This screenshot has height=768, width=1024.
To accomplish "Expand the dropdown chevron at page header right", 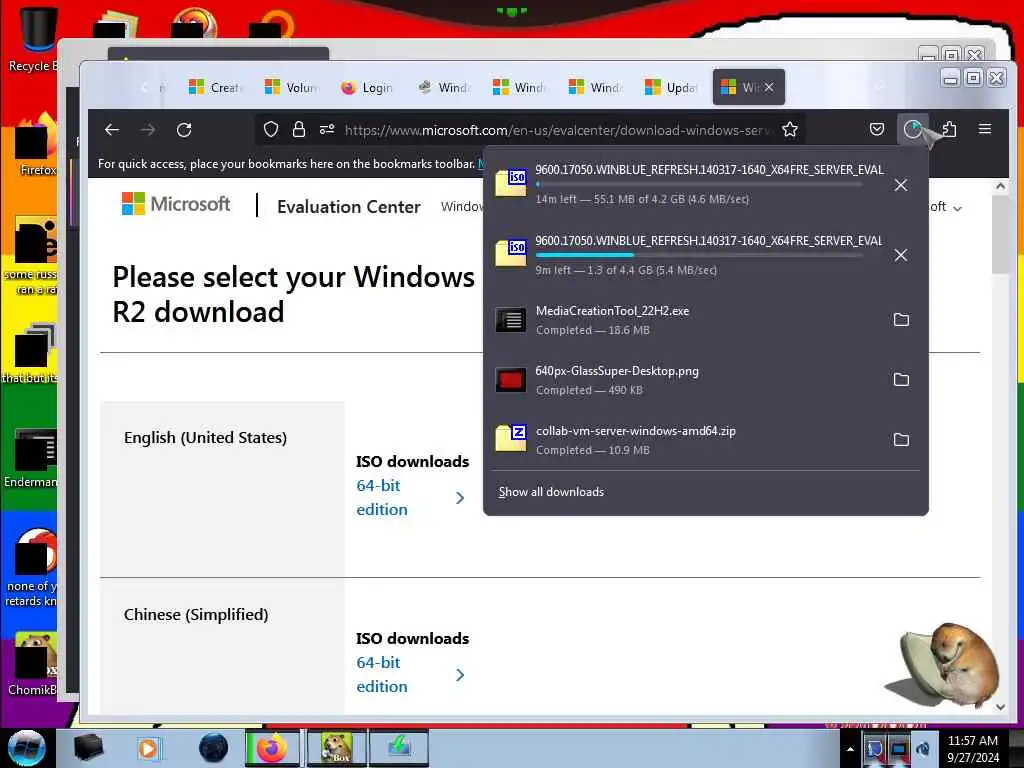I will [957, 209].
